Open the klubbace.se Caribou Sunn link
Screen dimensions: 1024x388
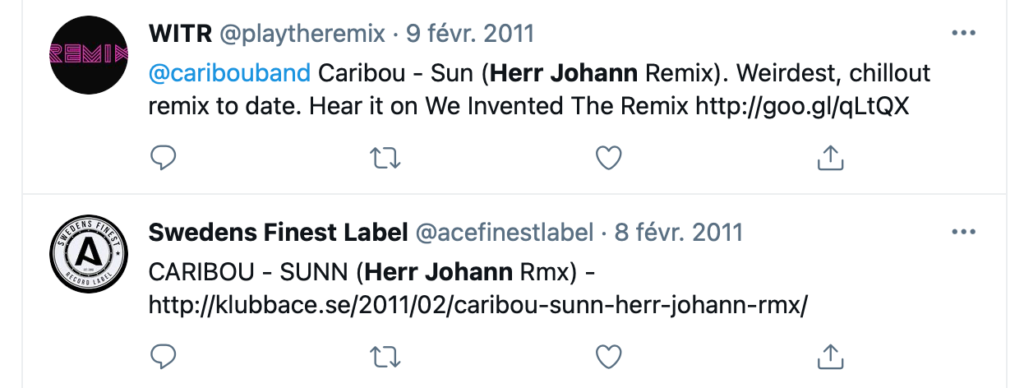click(478, 305)
